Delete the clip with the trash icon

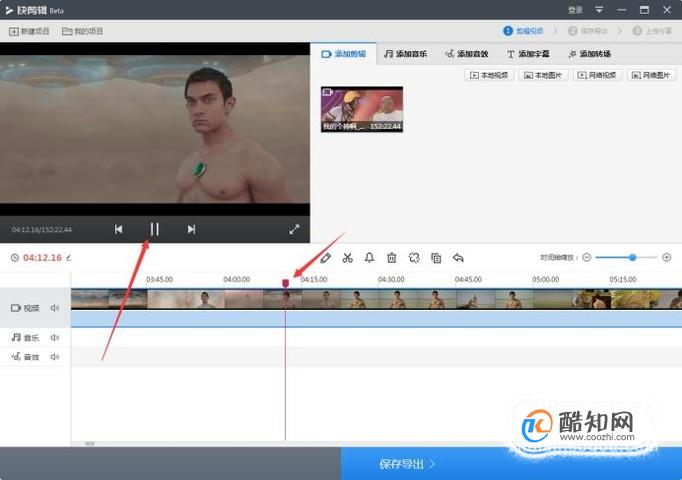pyautogui.click(x=391, y=258)
